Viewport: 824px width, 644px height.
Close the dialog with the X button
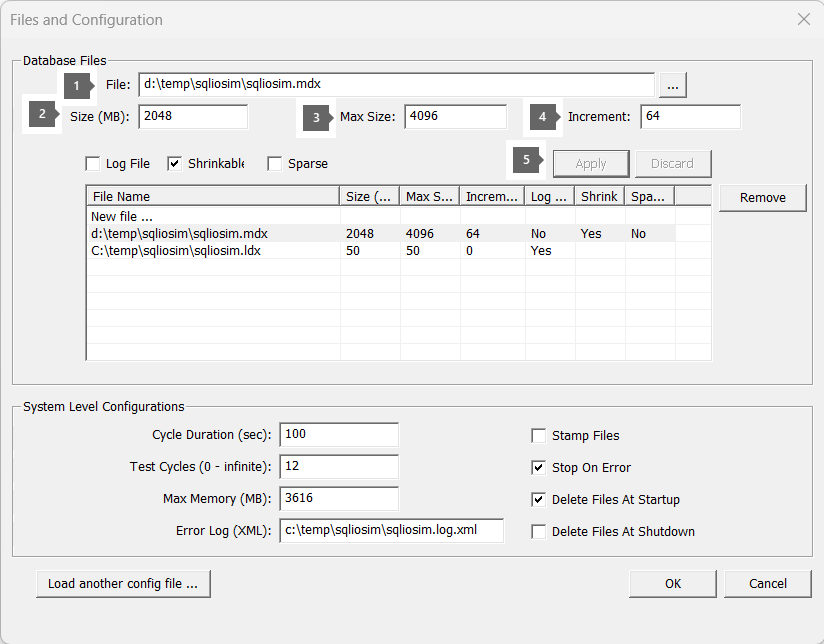(803, 19)
